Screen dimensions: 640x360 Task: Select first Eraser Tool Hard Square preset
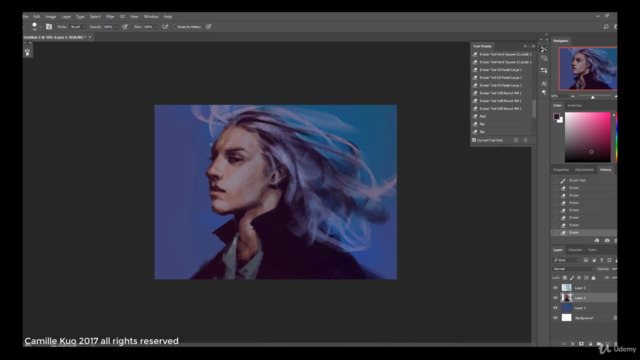(x=502, y=54)
